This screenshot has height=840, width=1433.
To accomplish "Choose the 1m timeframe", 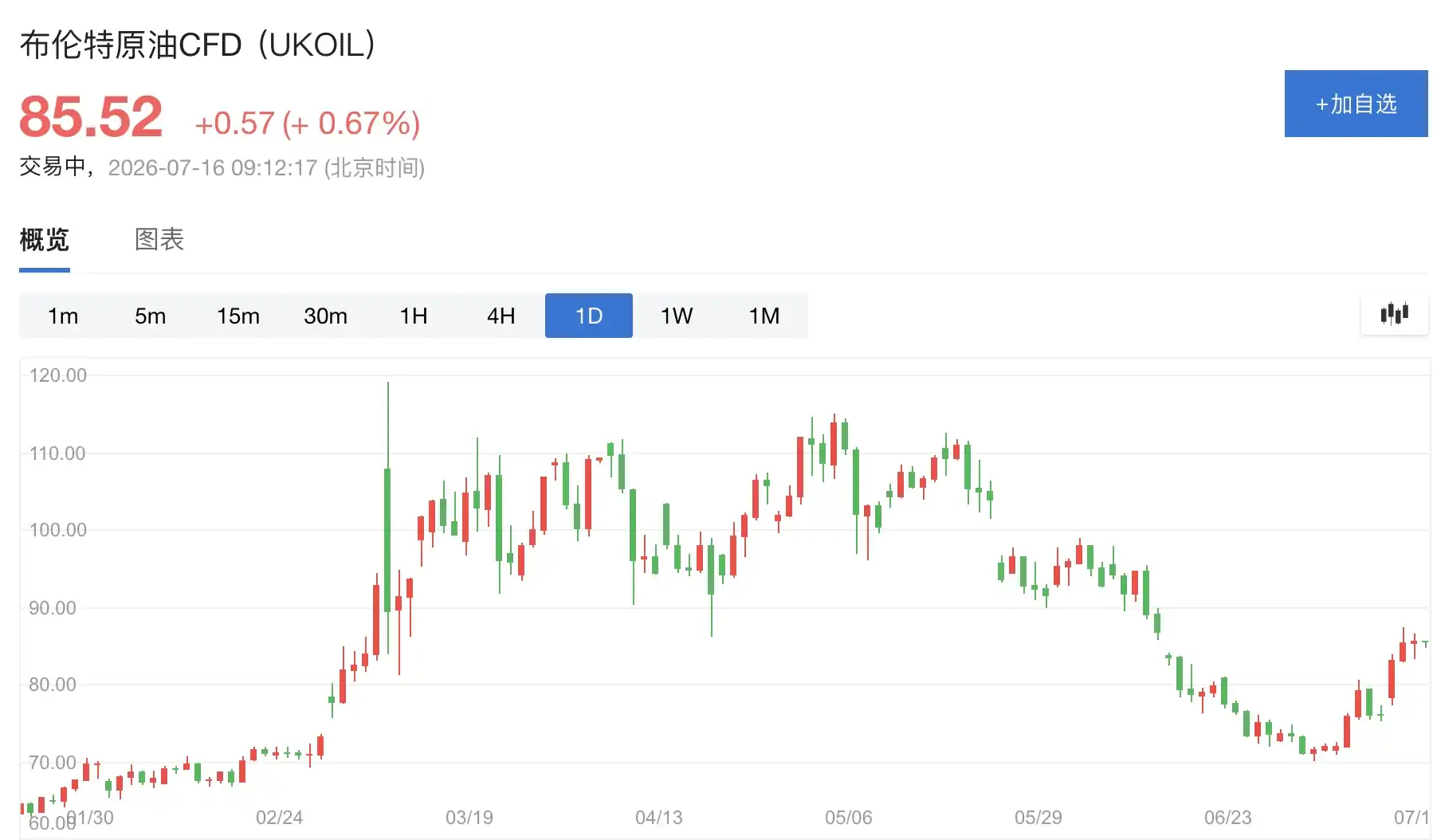I will [63, 316].
